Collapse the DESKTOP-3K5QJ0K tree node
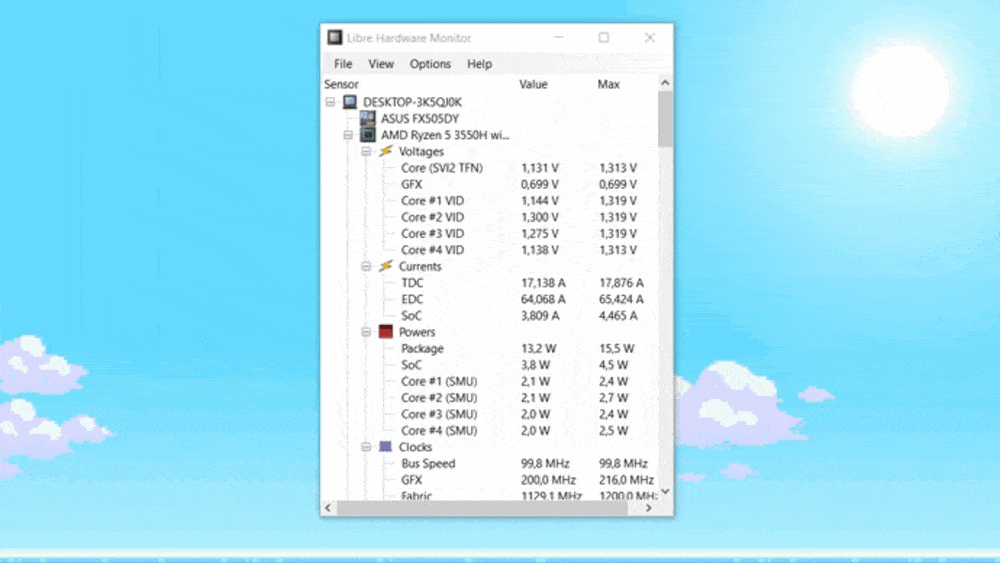This screenshot has width=1000, height=563. pos(330,102)
